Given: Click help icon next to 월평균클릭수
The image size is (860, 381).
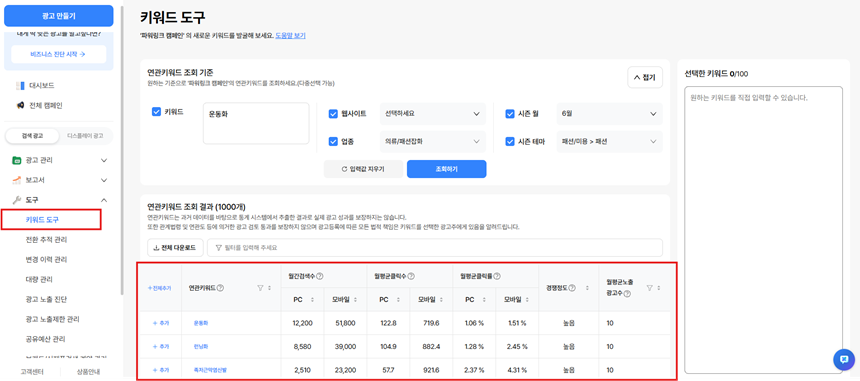Looking at the screenshot, I should 411,276.
